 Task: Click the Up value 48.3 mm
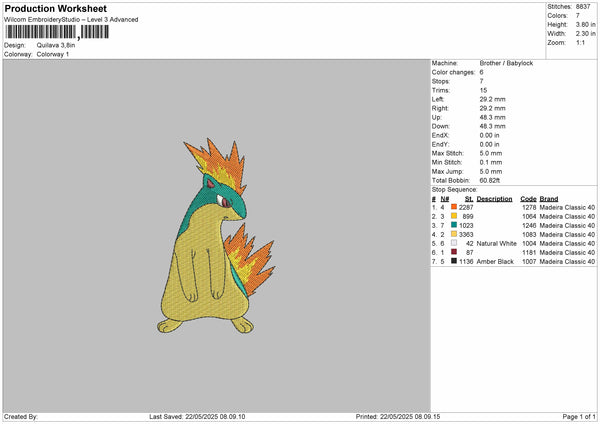pos(492,117)
